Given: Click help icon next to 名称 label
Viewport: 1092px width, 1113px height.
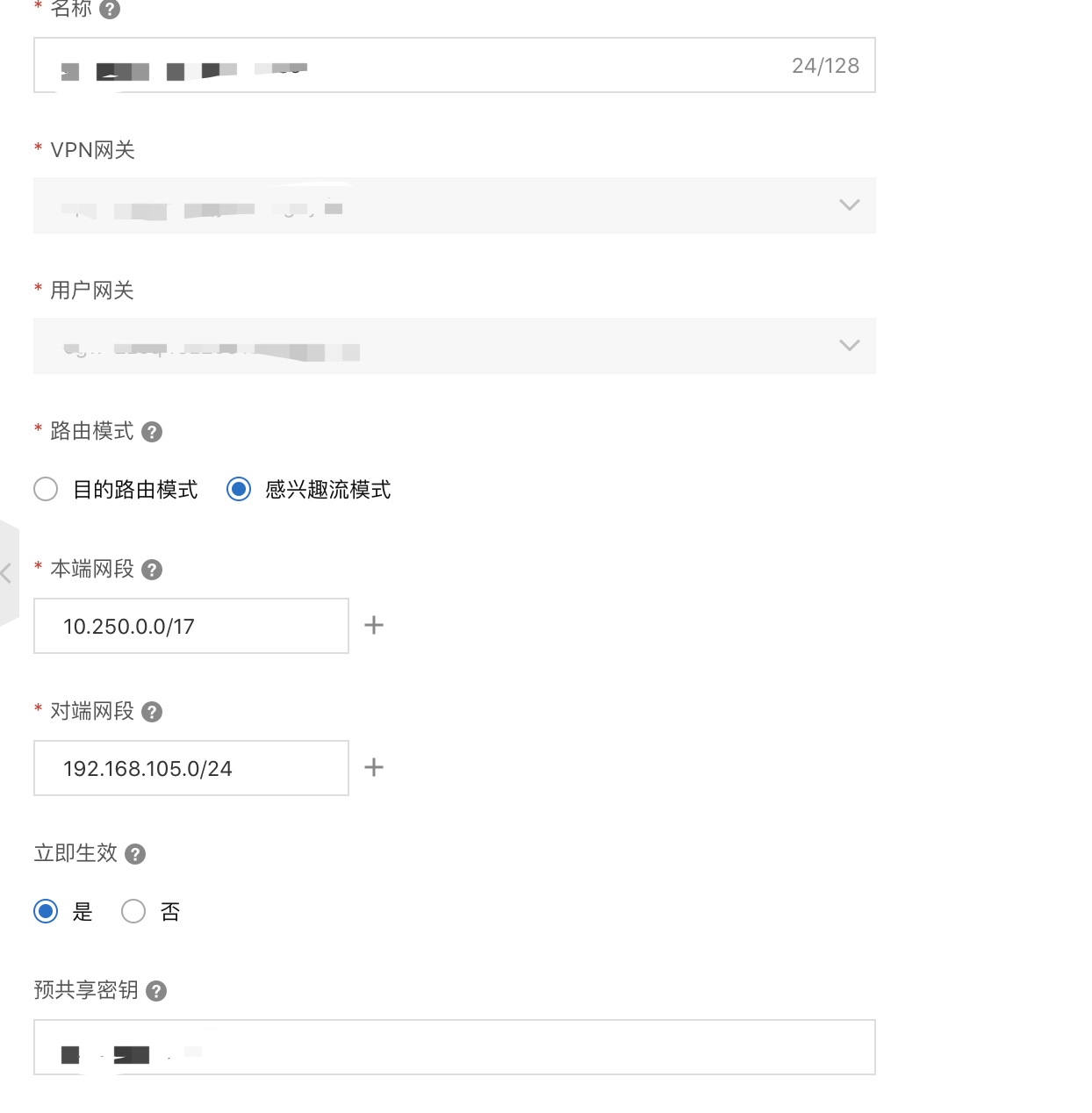Looking at the screenshot, I should (x=110, y=10).
